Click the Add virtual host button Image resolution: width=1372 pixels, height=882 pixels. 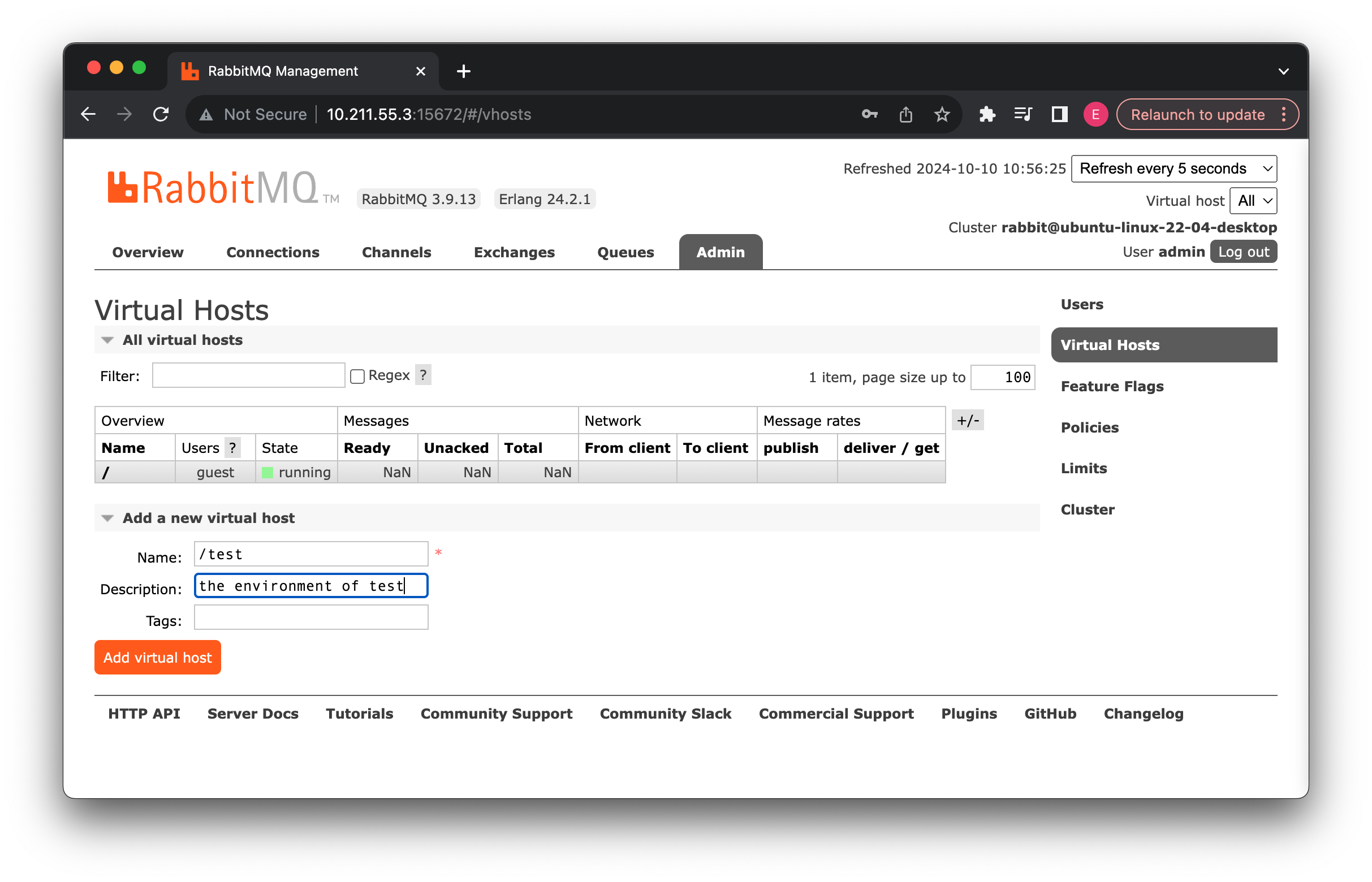158,657
